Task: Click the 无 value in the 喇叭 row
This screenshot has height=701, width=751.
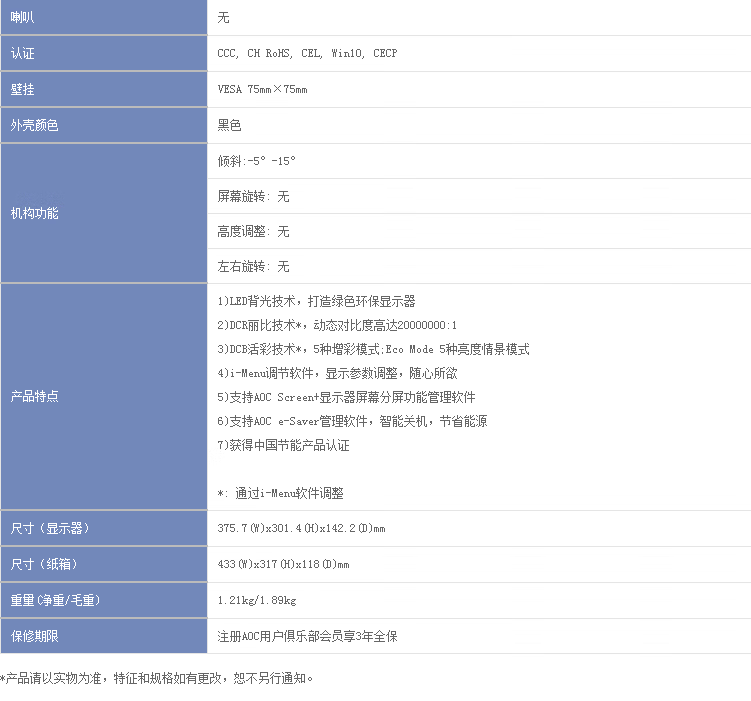Action: click(223, 18)
